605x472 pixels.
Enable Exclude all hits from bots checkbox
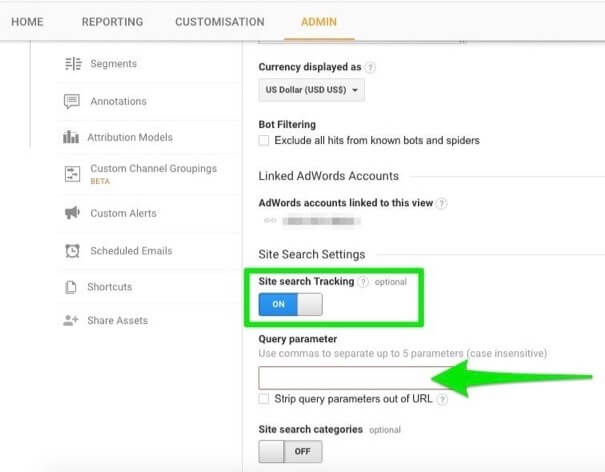pyautogui.click(x=264, y=141)
